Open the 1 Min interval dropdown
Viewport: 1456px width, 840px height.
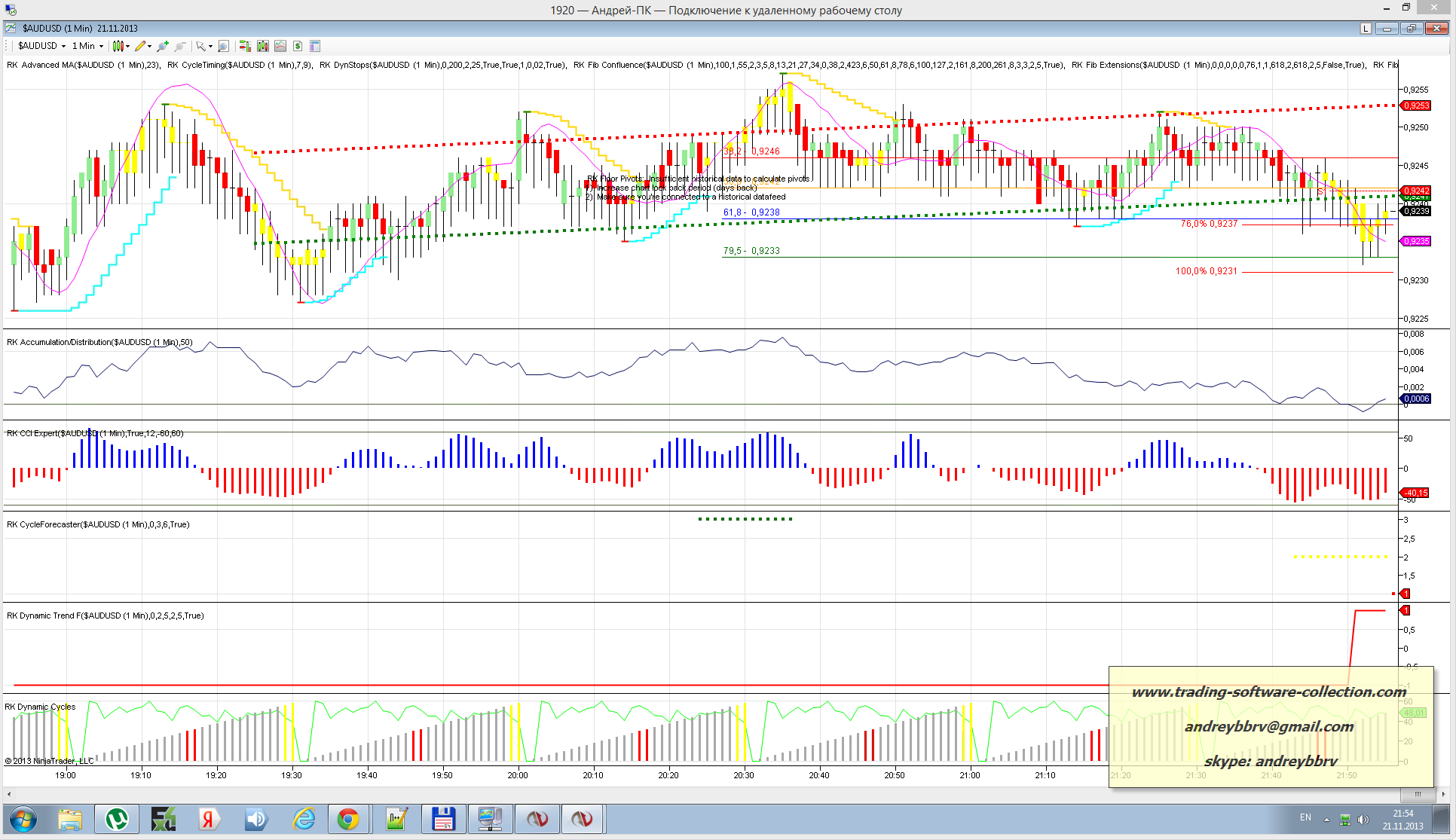[101, 46]
